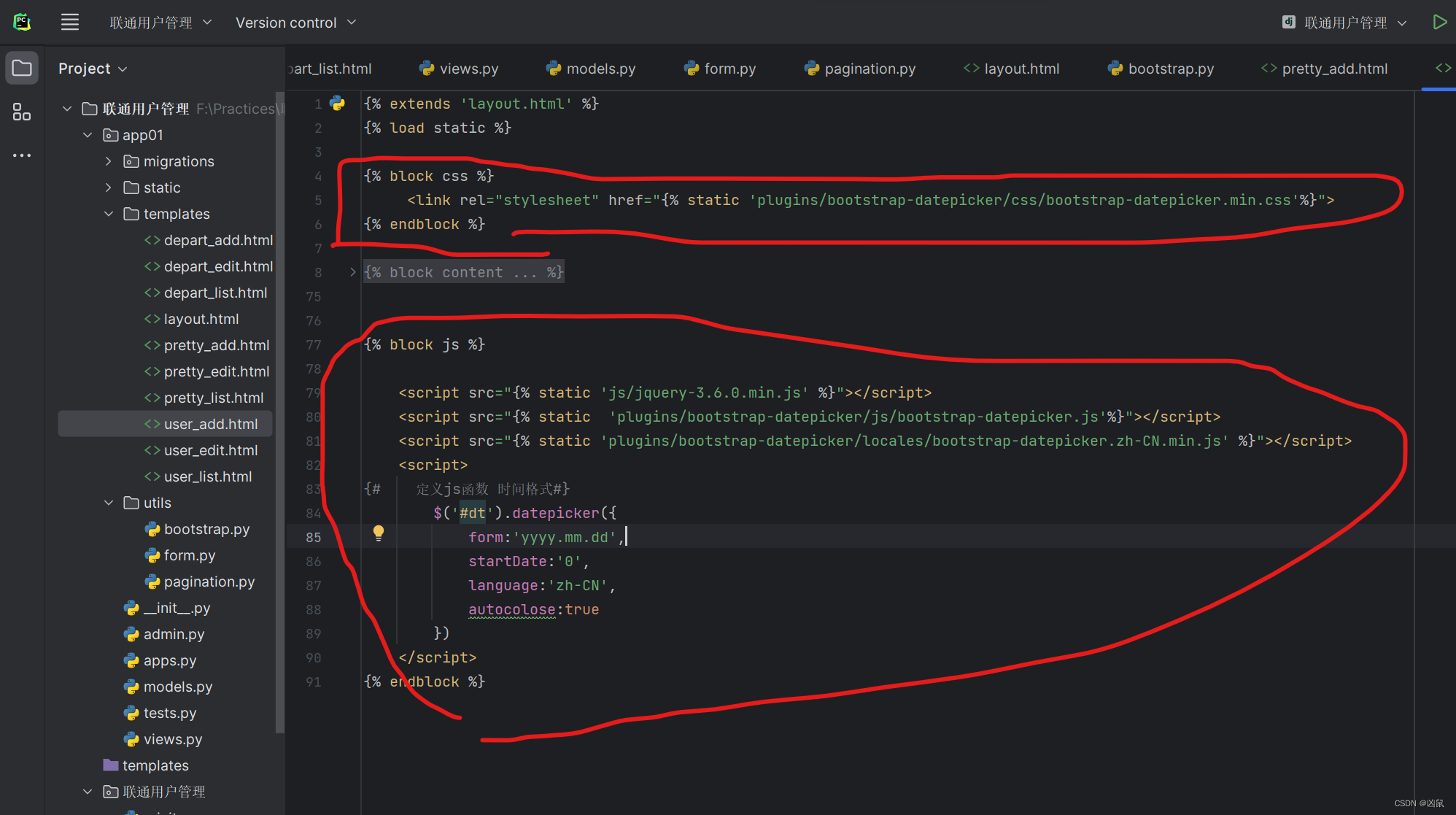Collapse the templates folder in app01
This screenshot has height=815, width=1456.
pos(109,214)
